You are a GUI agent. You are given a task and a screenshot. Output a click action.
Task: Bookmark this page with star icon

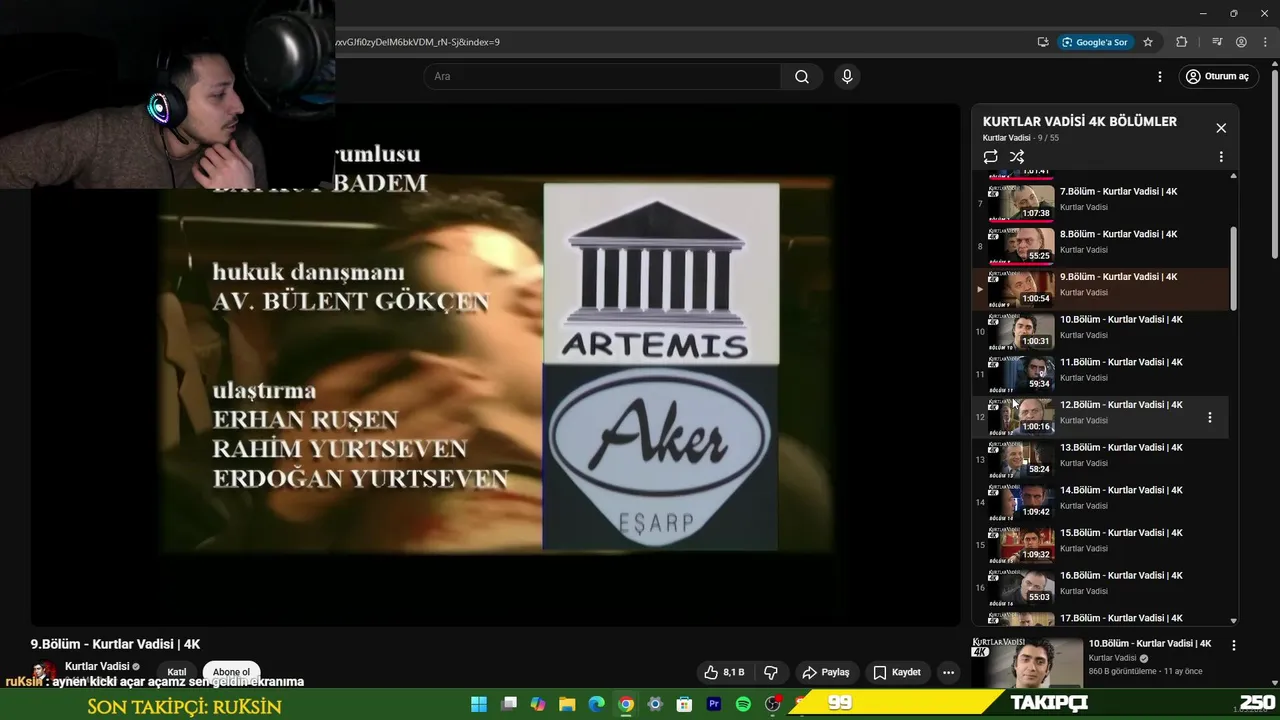pyautogui.click(x=1148, y=42)
